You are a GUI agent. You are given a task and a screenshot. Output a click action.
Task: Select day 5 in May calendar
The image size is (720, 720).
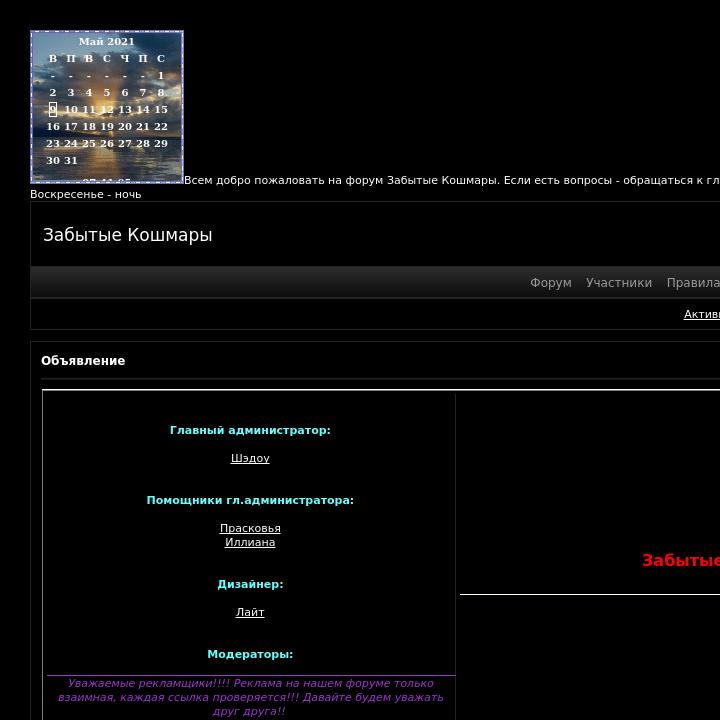(107, 92)
